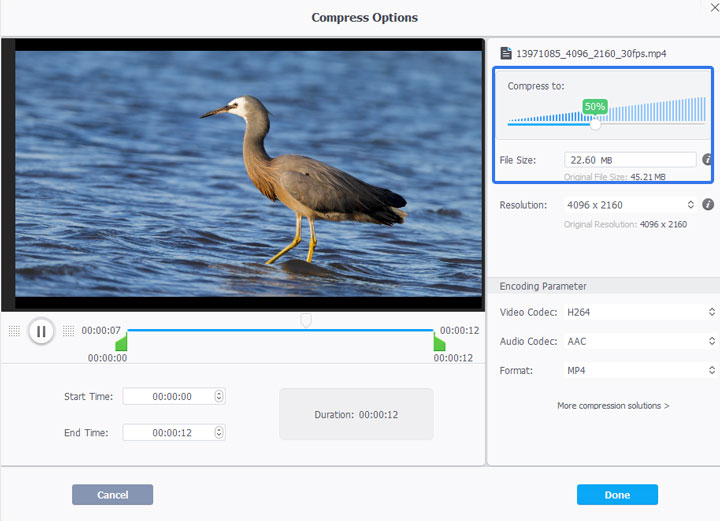Click the Cancel button

112,494
